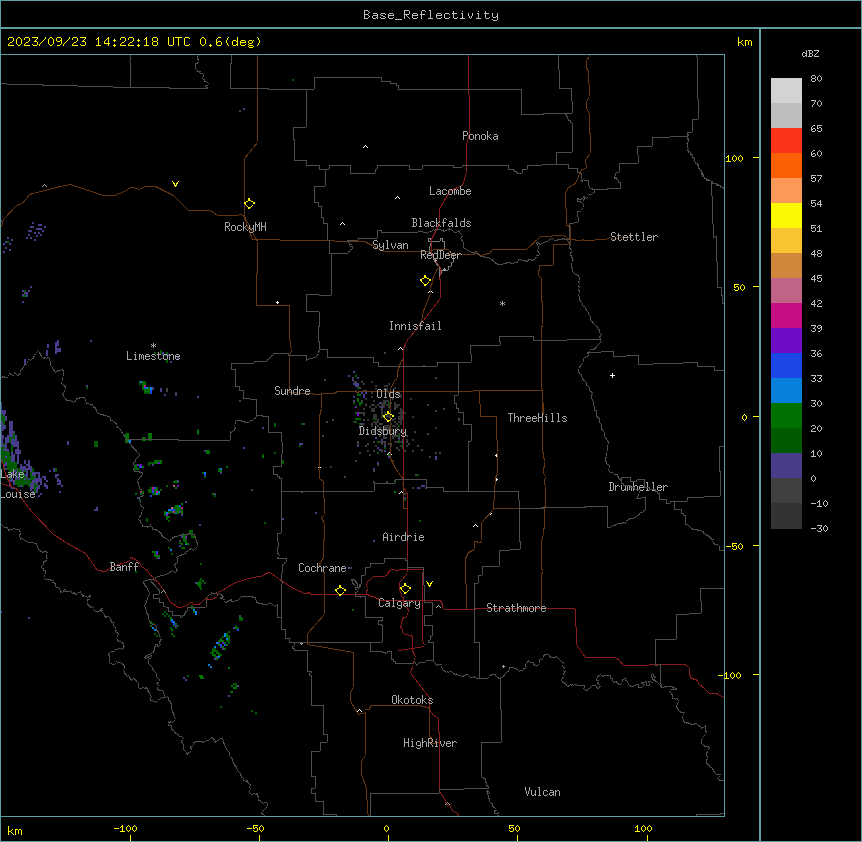
Task: Pick the red 65-60 dBZ legend swatch
Action: coord(786,140)
